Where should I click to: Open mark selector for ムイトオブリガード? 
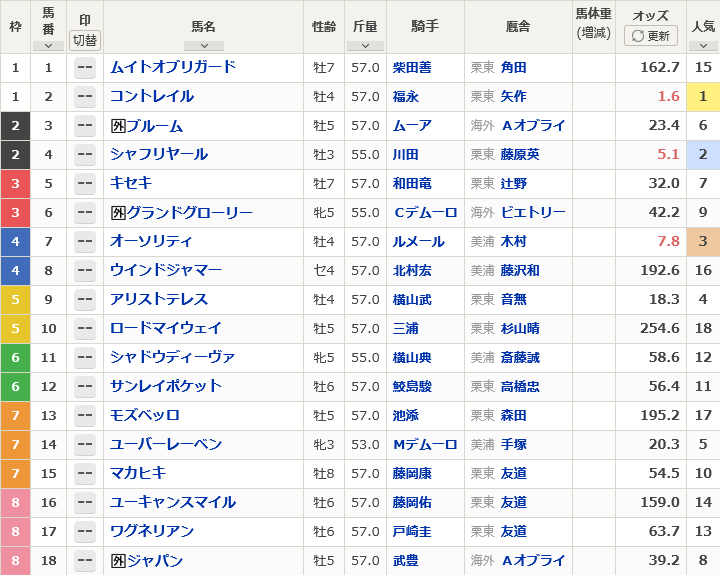click(x=85, y=68)
